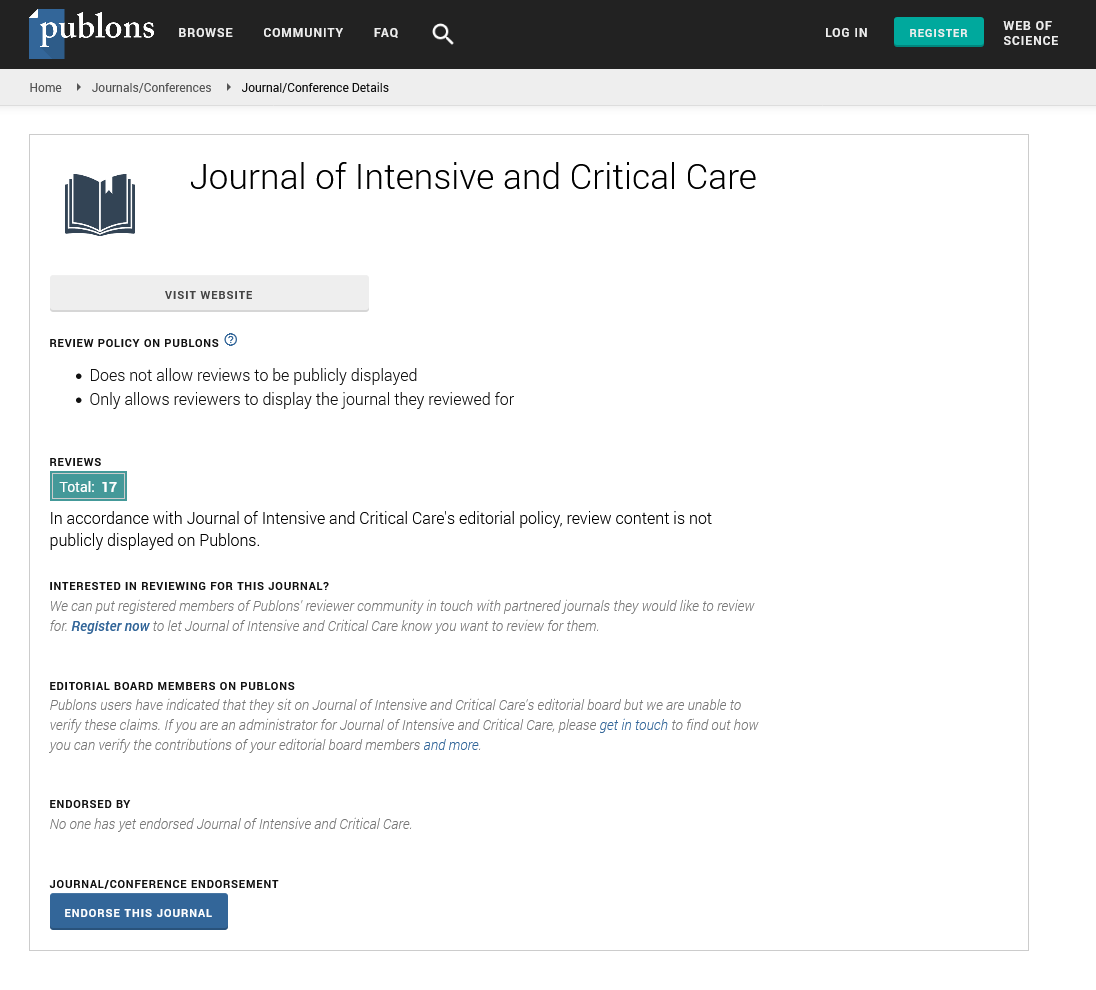
Task: Go to Journals/Conferences breadcrumb
Action: [151, 88]
